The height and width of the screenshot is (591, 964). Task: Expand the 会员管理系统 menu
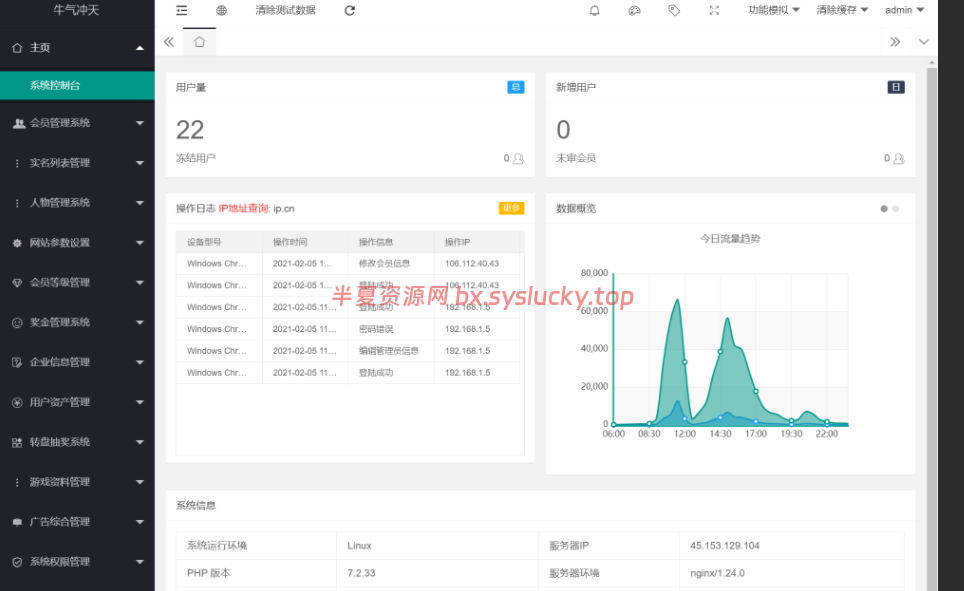click(140, 123)
